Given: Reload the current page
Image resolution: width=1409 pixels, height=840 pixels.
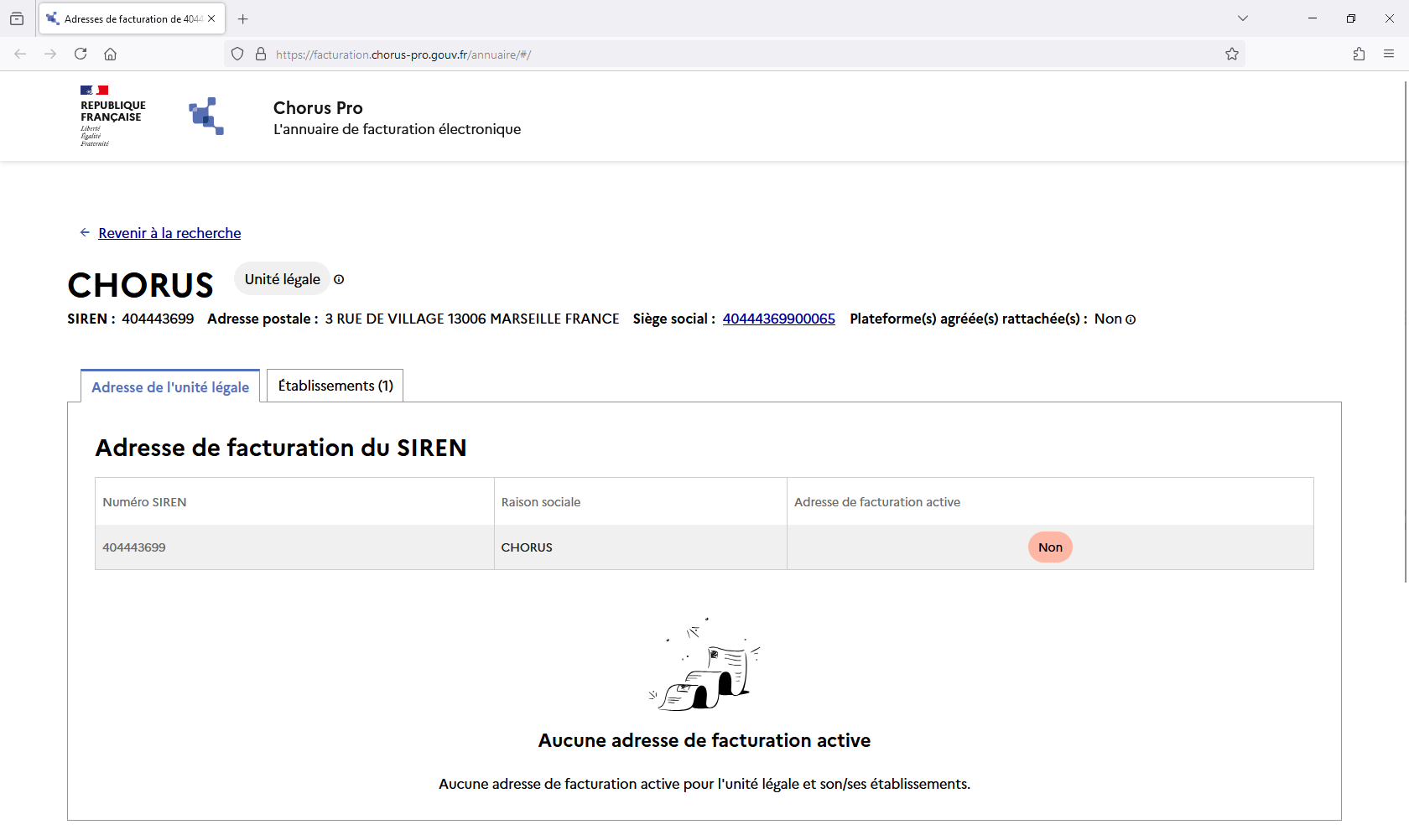Looking at the screenshot, I should (x=81, y=54).
